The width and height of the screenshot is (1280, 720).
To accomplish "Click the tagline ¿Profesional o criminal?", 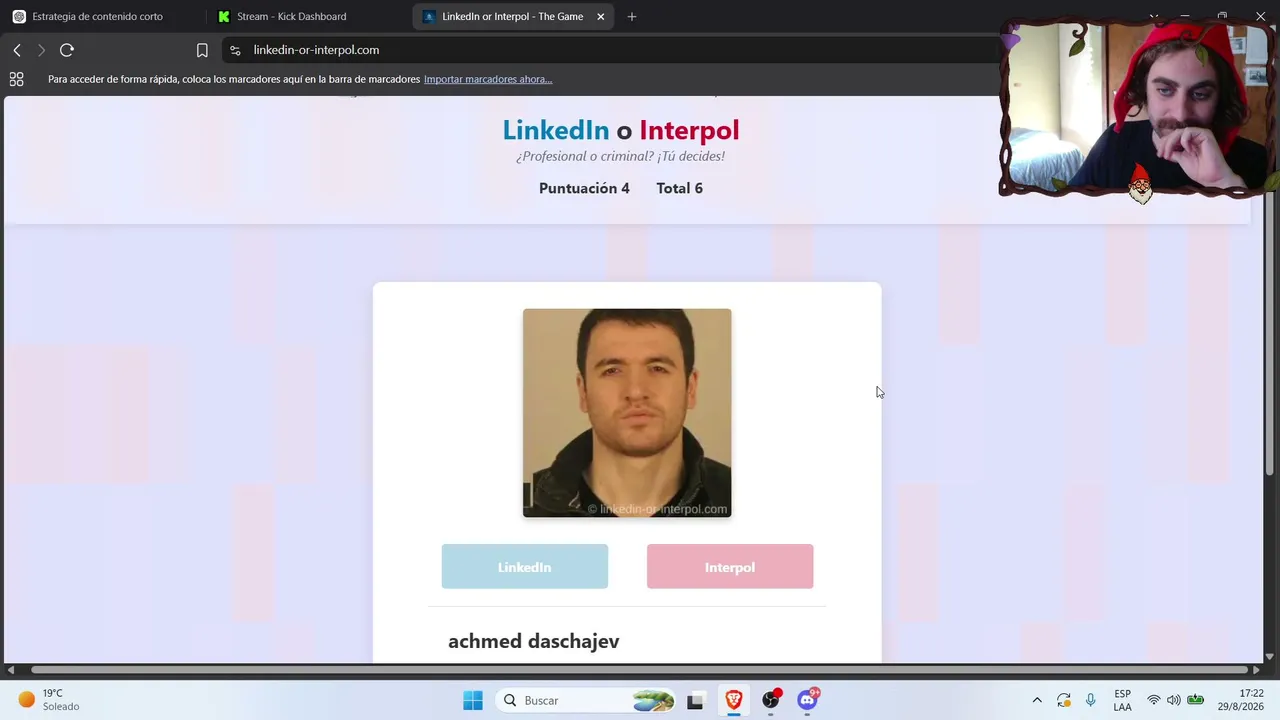I will 621,156.
